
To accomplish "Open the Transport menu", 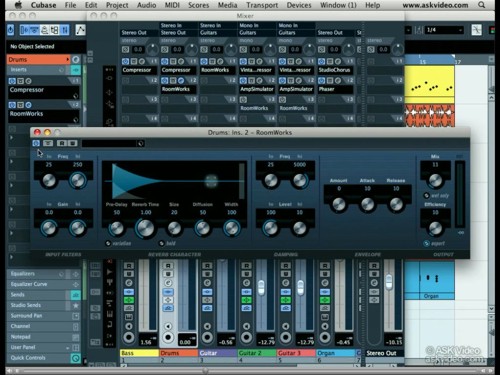I will [x=262, y=5].
